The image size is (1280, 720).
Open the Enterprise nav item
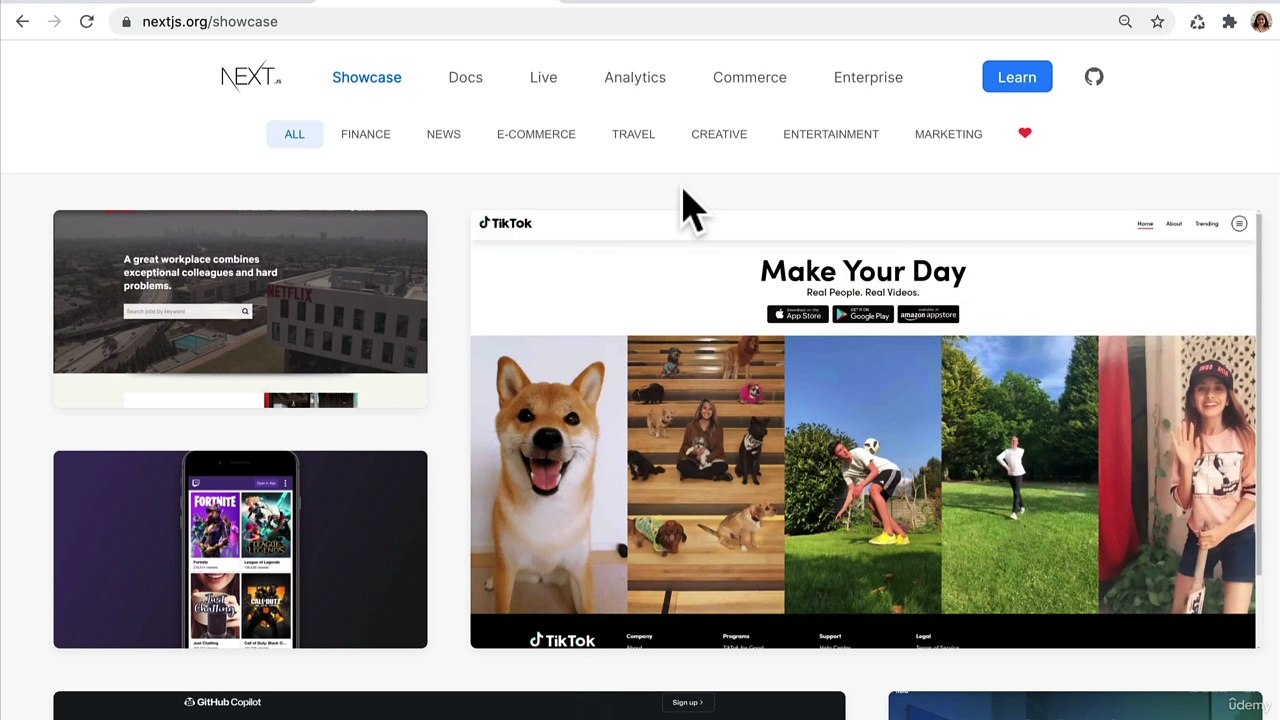pyautogui.click(x=868, y=77)
